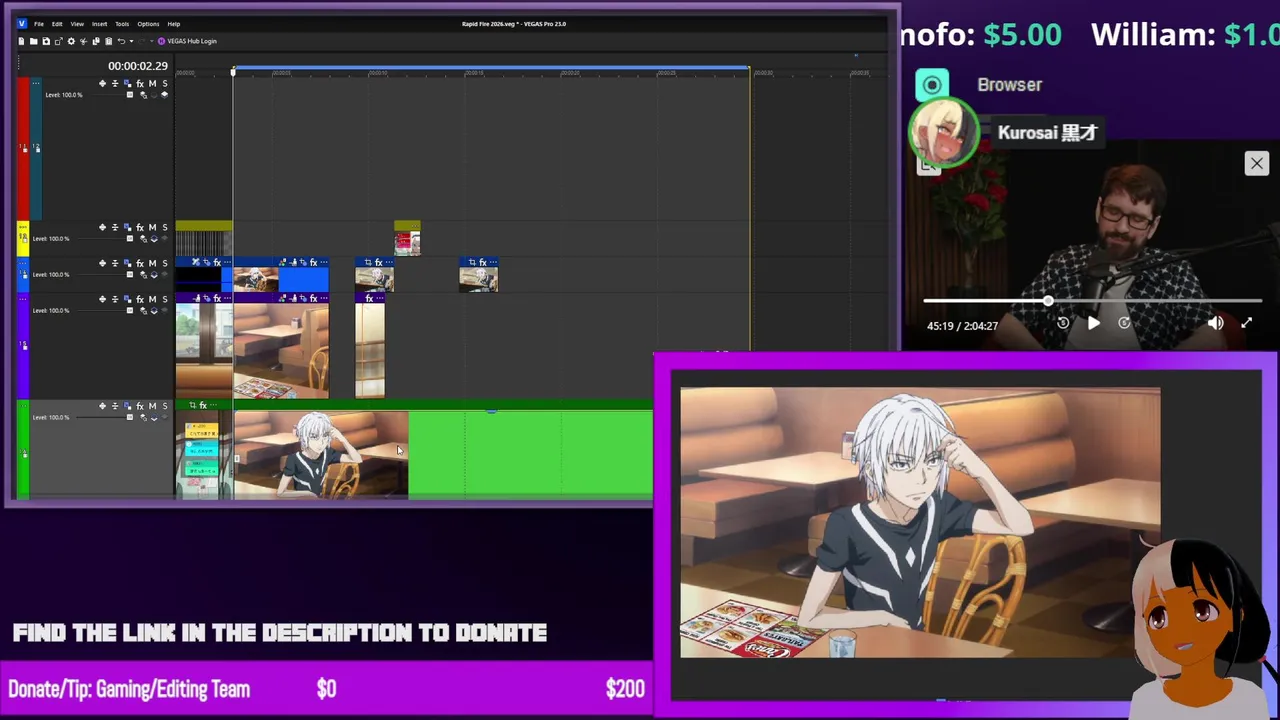This screenshot has height=720, width=1280.
Task: Open Track FX on the purple track
Action: 140,300
